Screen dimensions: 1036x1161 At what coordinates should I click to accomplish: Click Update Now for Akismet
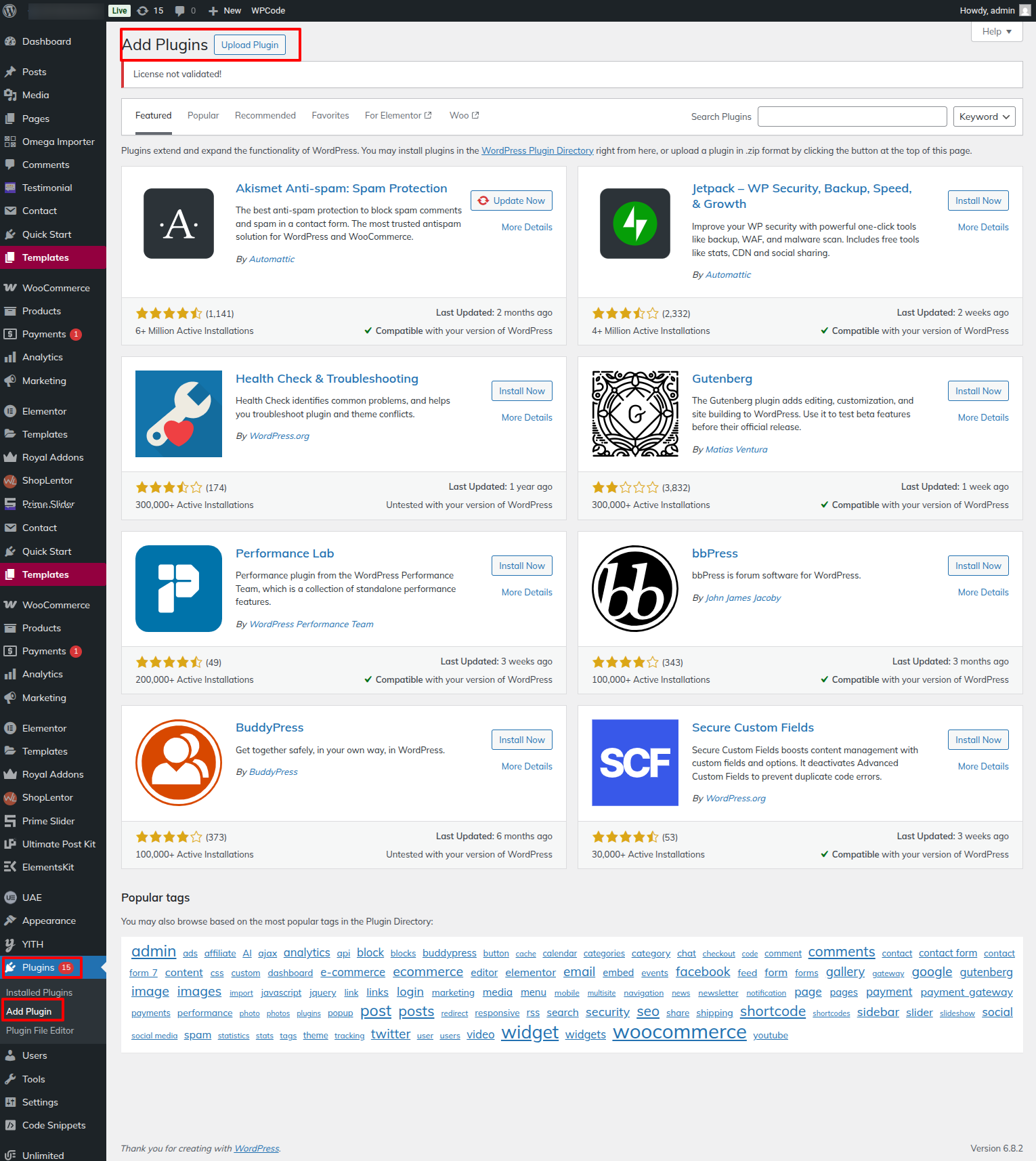[x=511, y=200]
